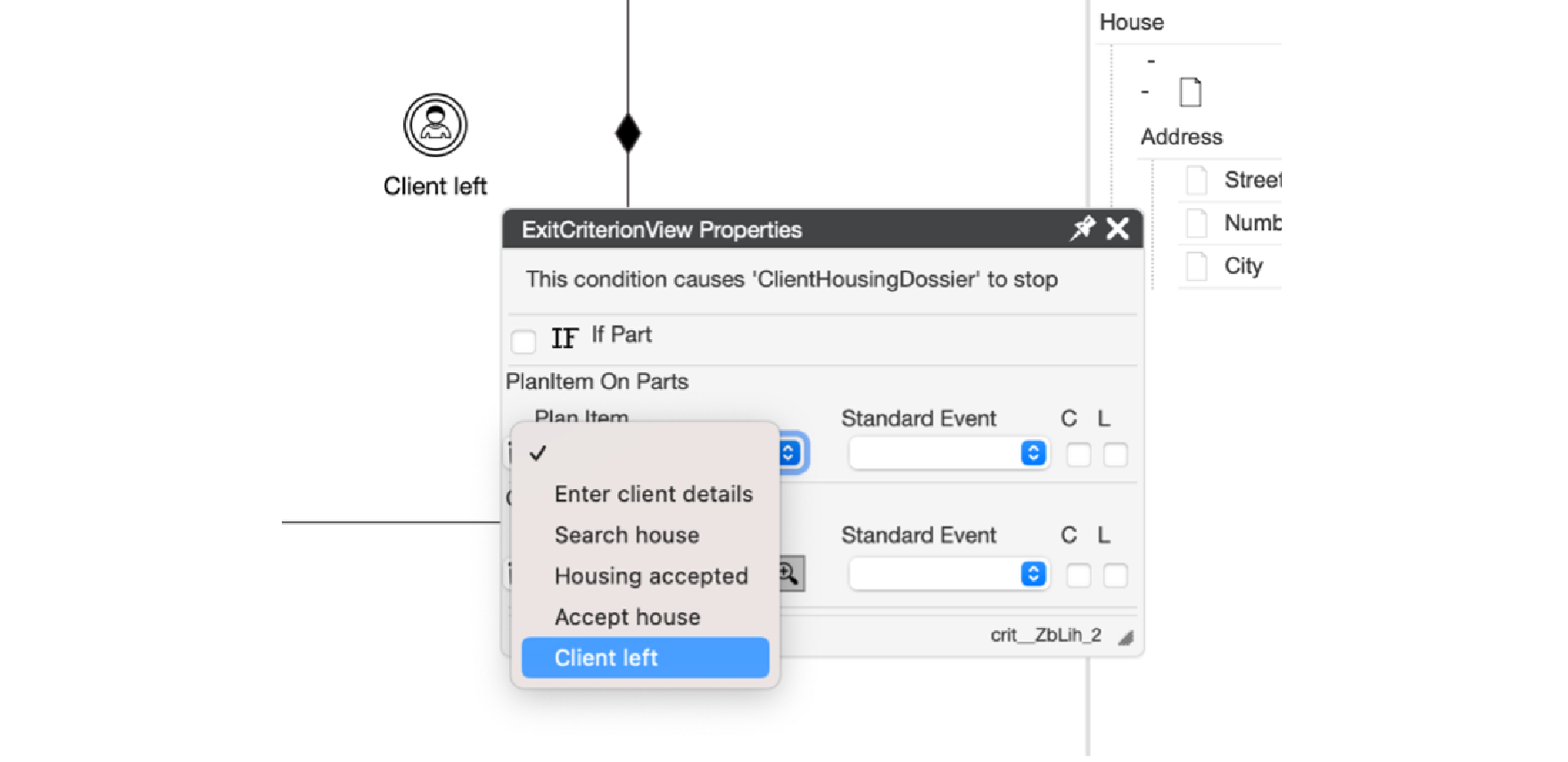Pin the ExitCriterionView Properties panel

pyautogui.click(x=1082, y=229)
